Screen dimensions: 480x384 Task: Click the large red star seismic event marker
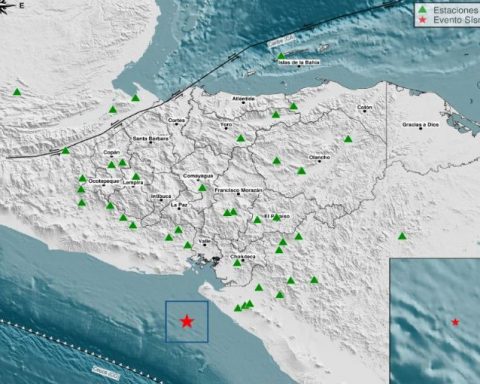[187, 321]
